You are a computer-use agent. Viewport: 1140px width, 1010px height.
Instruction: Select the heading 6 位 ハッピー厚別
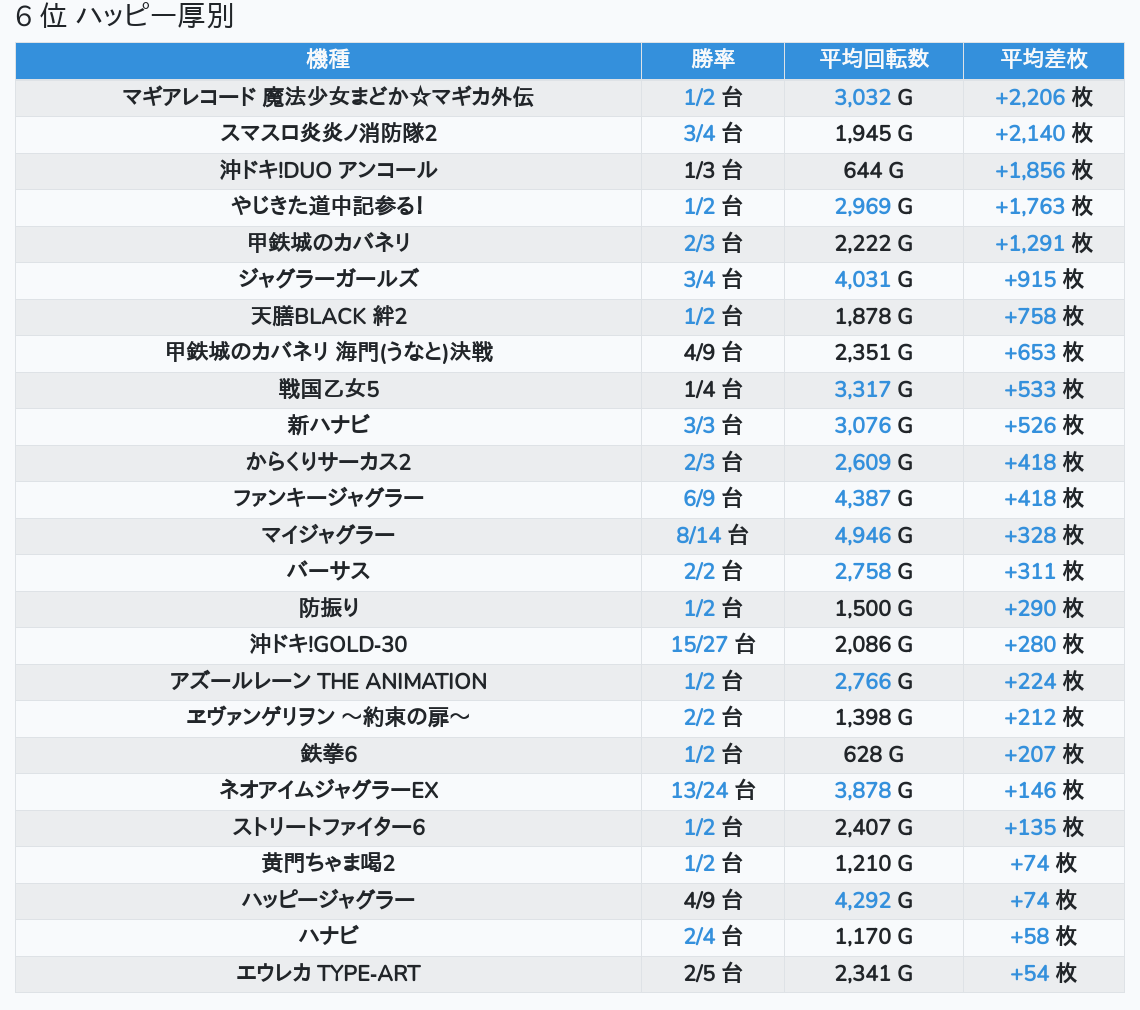tap(124, 16)
